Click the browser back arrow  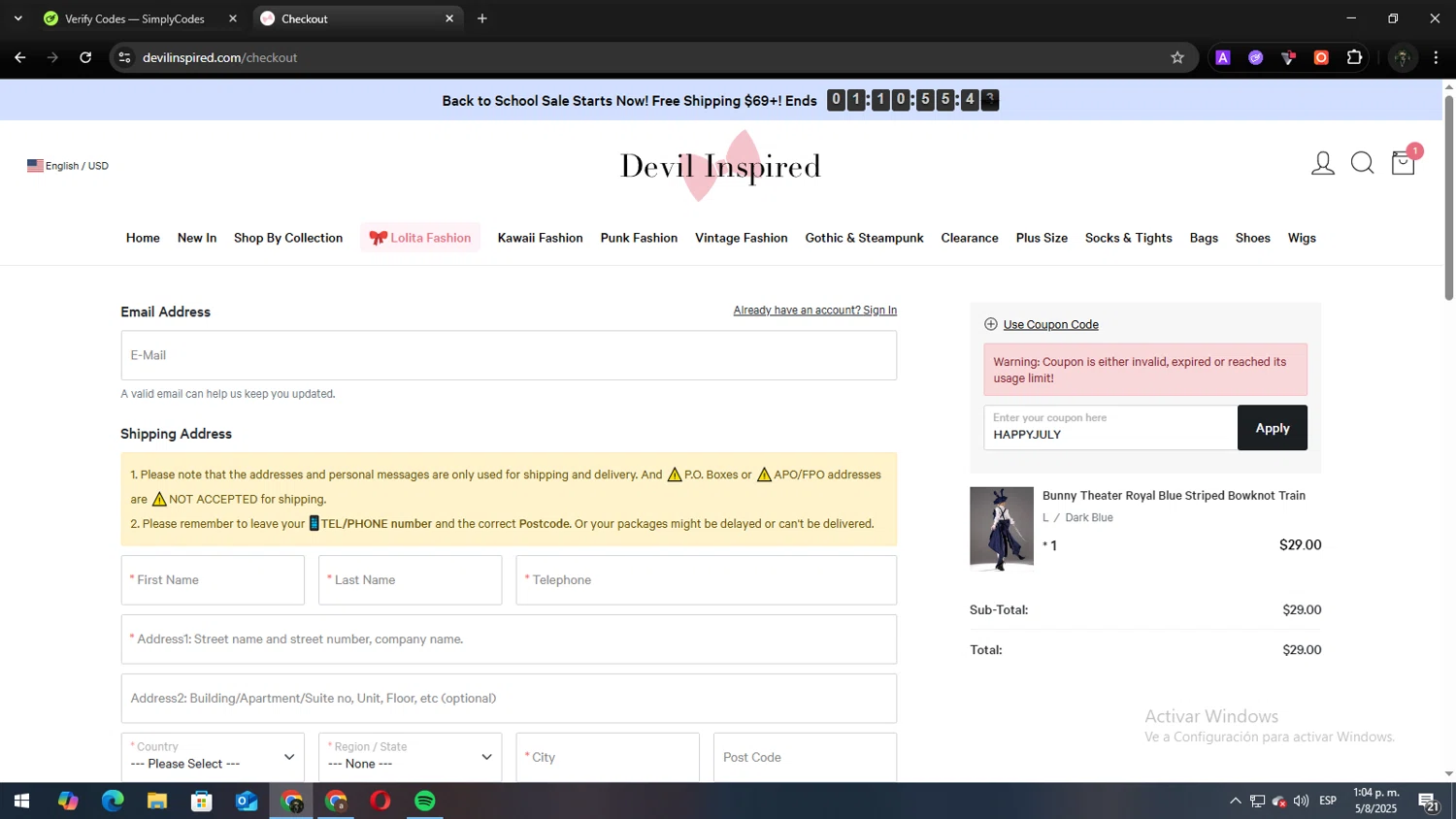19,57
